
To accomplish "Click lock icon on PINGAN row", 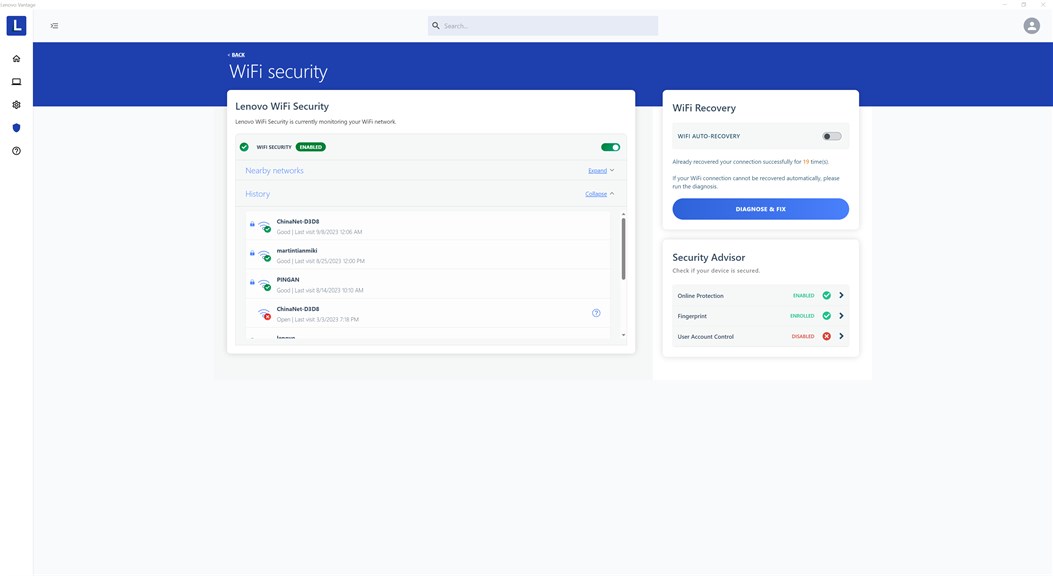I will (253, 282).
